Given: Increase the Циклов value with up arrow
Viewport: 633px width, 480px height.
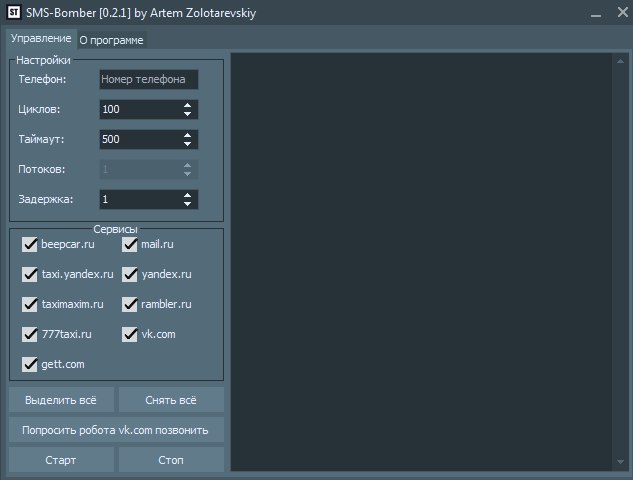Looking at the screenshot, I should pos(187,104).
